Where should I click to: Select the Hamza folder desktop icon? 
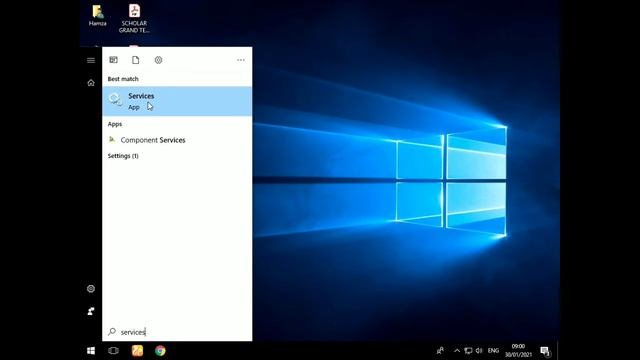tap(98, 16)
